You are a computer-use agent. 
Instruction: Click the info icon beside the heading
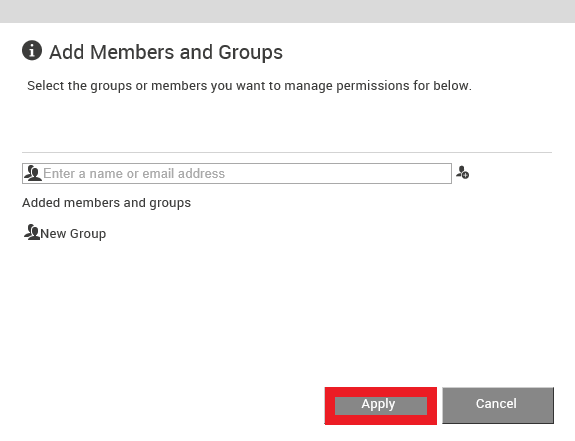[x=32, y=50]
